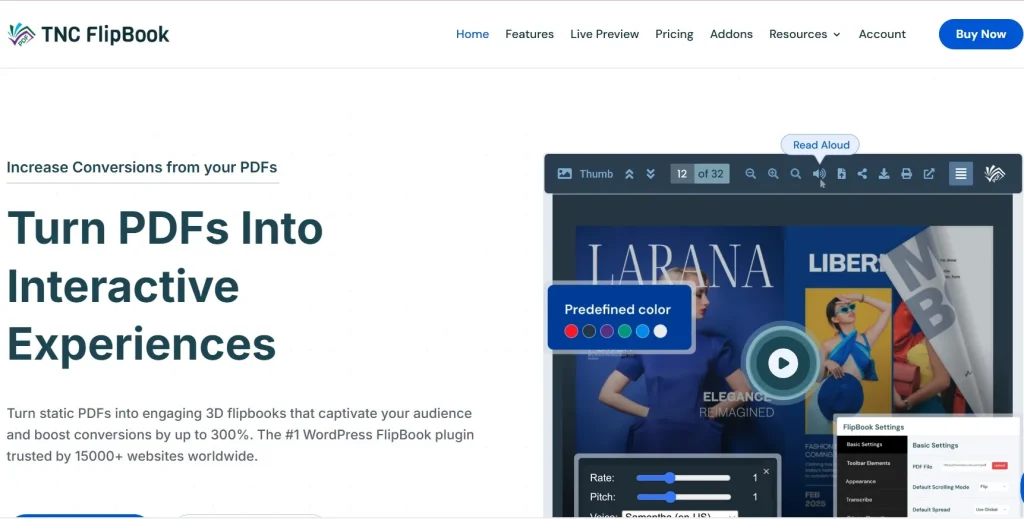Open the Default Scrolling Mode dropdown
1024x519 pixels.
click(x=991, y=487)
